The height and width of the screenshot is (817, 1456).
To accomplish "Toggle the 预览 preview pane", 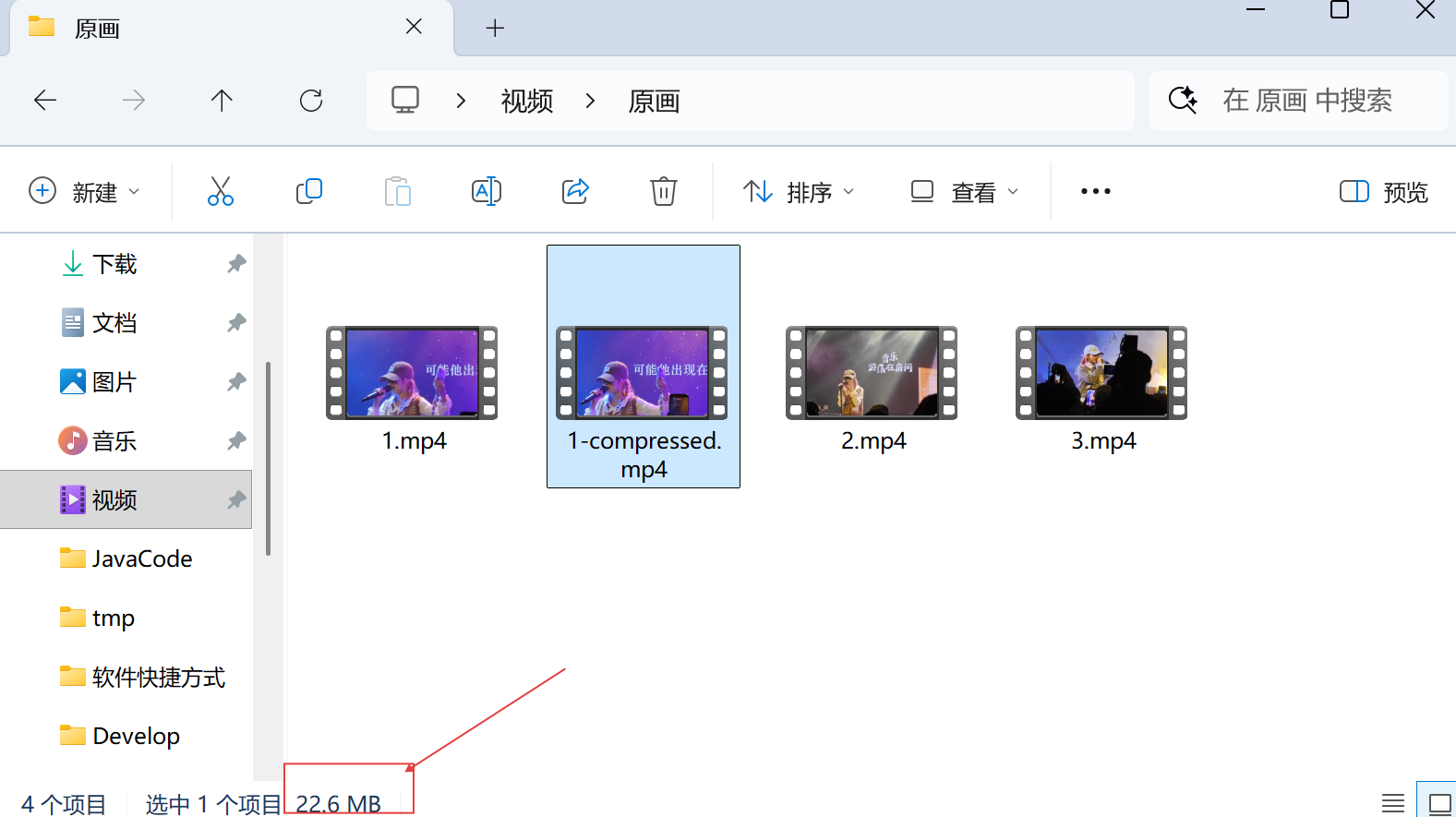I will 1383,192.
